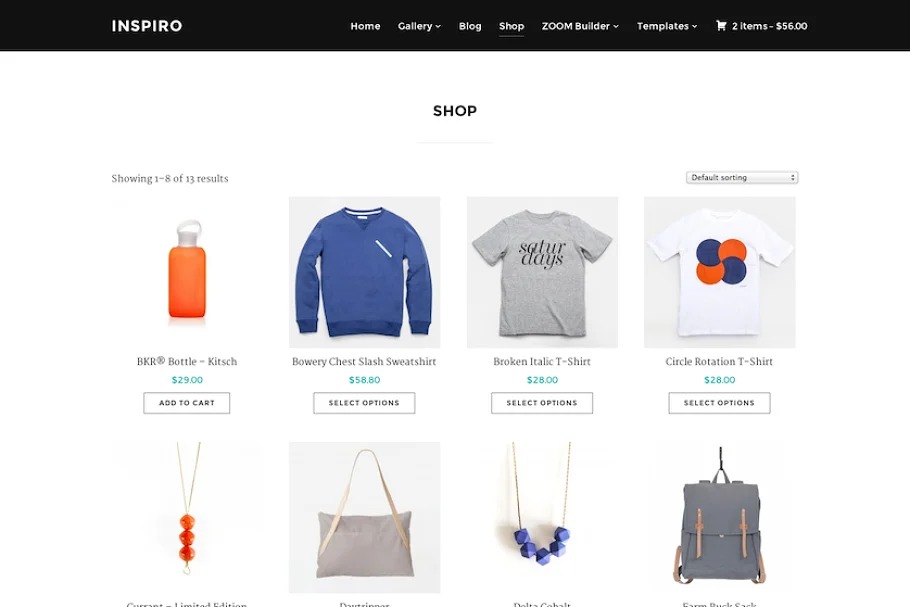Click the INSPIRO site logo
910x607 pixels.
coord(147,26)
